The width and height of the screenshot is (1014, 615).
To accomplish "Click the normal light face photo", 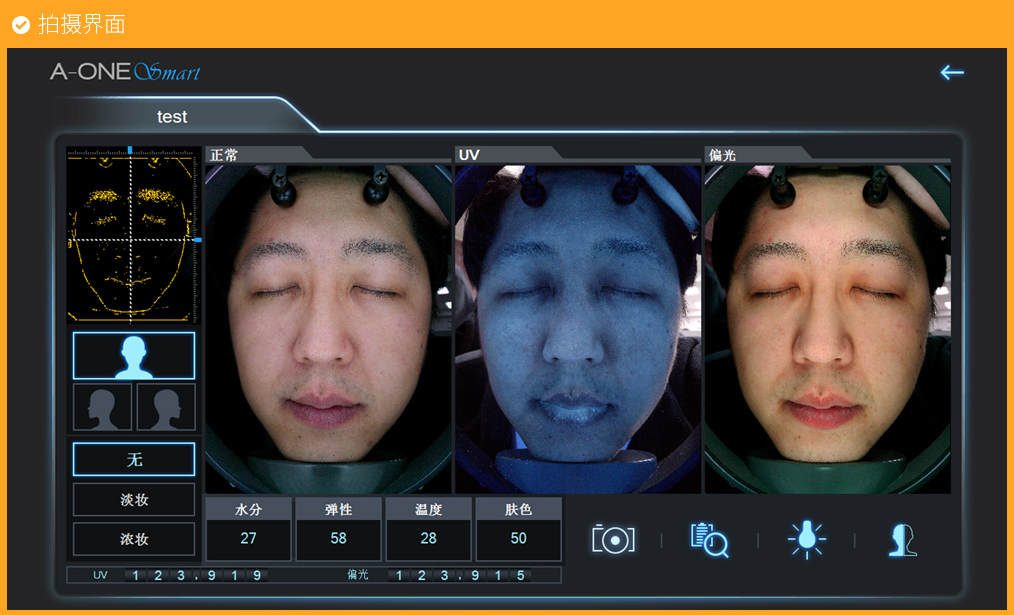I will (328, 329).
